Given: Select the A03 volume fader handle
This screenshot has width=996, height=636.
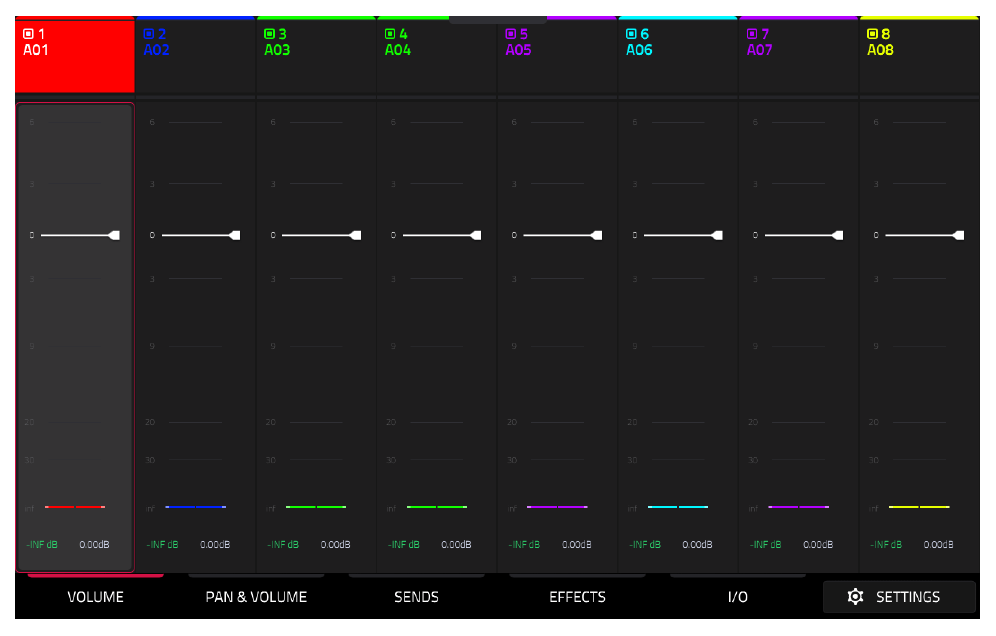Looking at the screenshot, I should pyautogui.click(x=355, y=236).
